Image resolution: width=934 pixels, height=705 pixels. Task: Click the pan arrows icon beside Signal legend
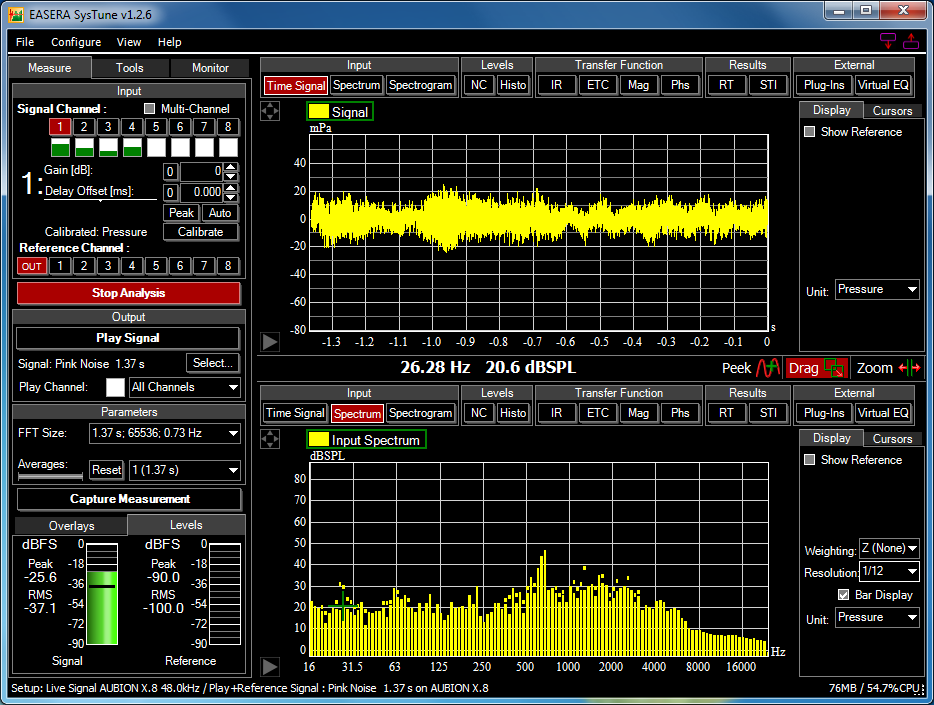270,111
